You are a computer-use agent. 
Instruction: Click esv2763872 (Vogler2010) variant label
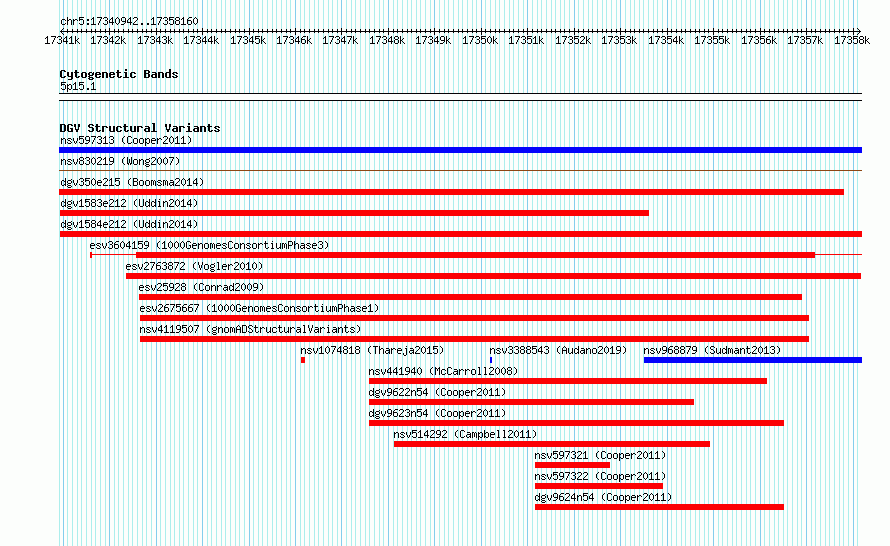pyautogui.click(x=194, y=266)
